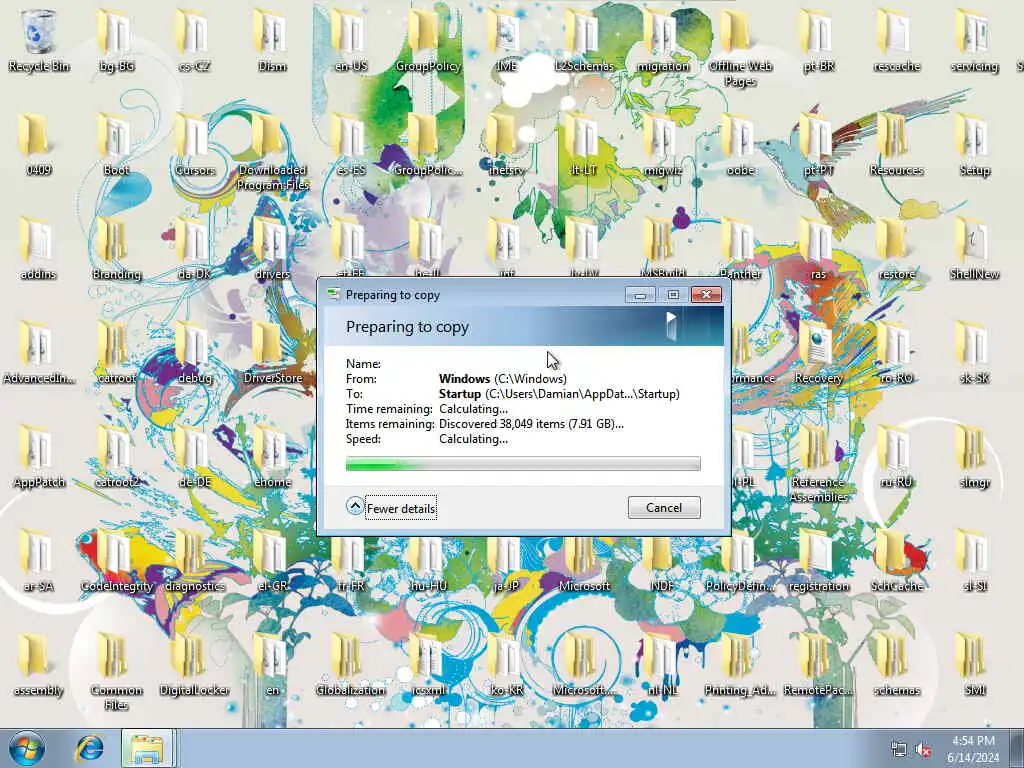Select the lt-LT folder icon
1024x768 pixels.
point(584,144)
